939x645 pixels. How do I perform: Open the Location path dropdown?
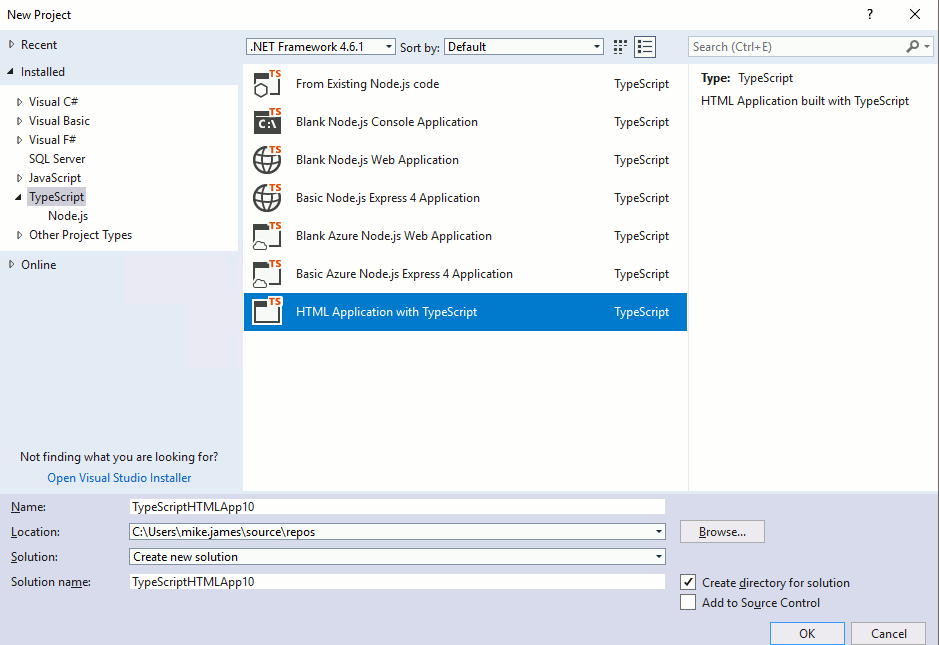point(659,532)
